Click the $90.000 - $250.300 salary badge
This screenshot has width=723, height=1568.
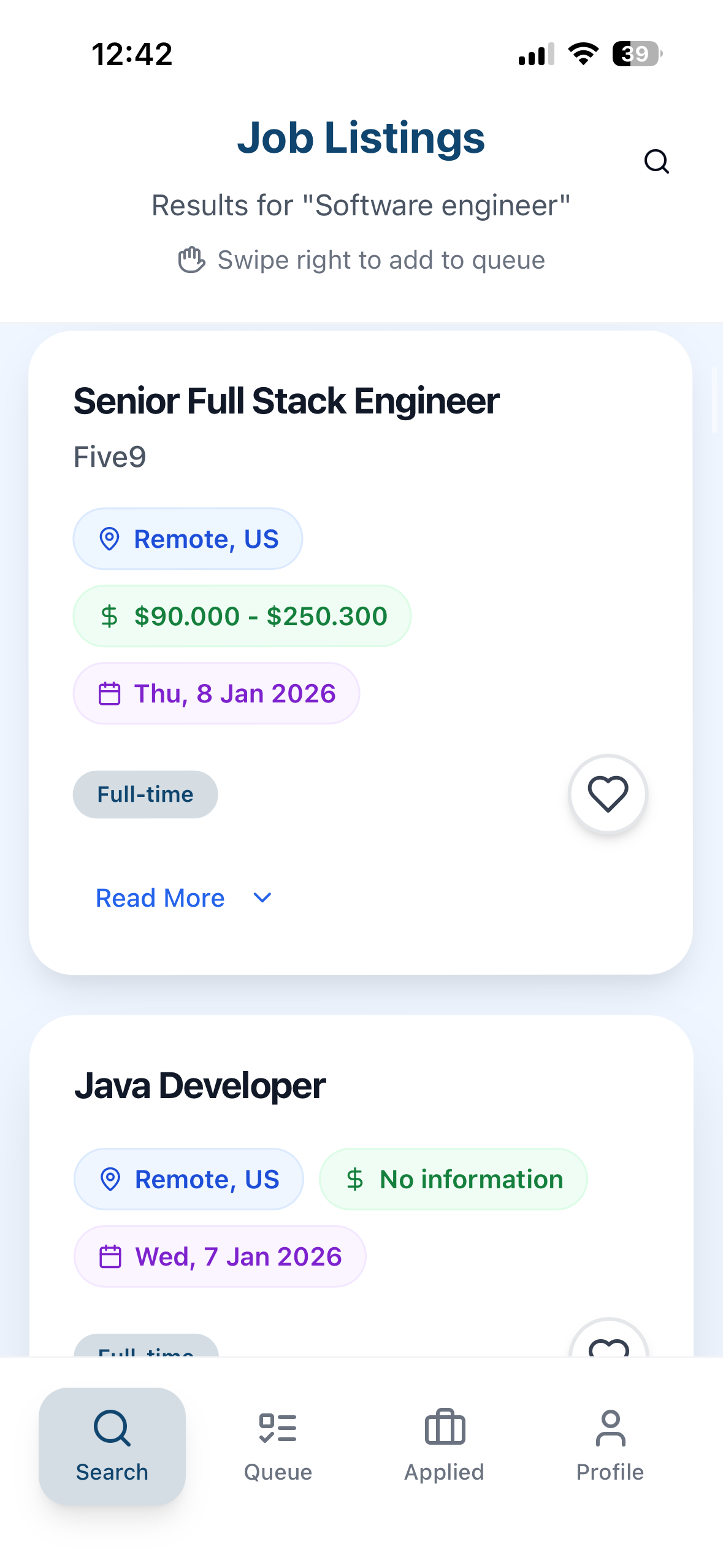tap(242, 616)
